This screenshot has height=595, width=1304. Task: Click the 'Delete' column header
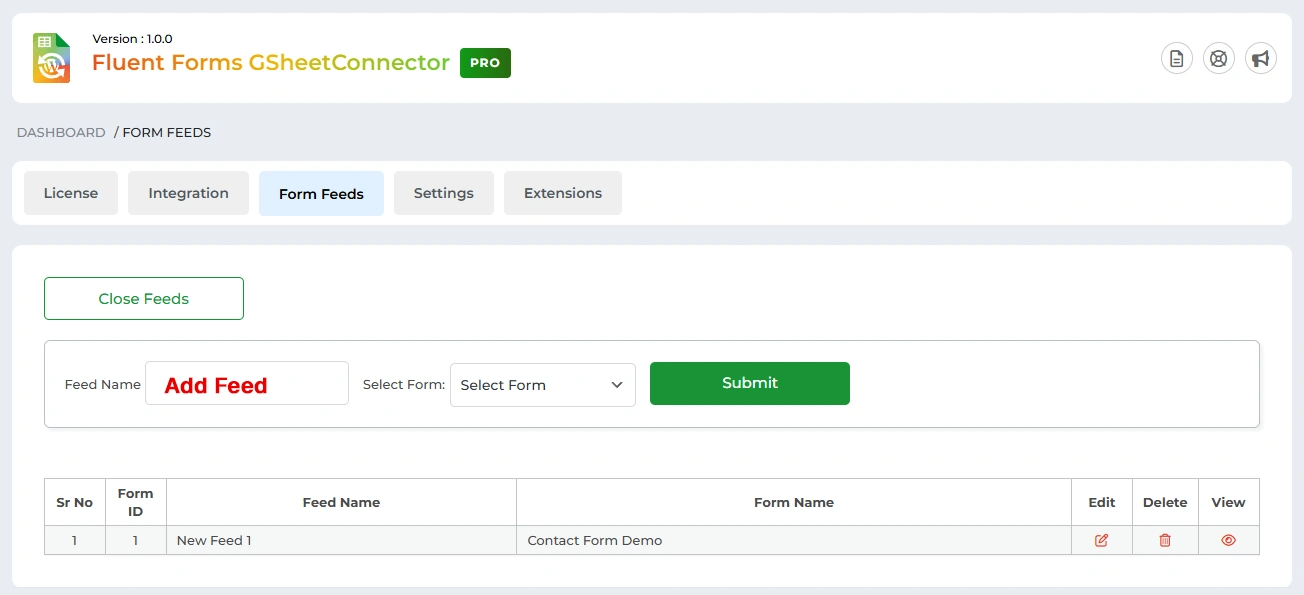tap(1165, 502)
